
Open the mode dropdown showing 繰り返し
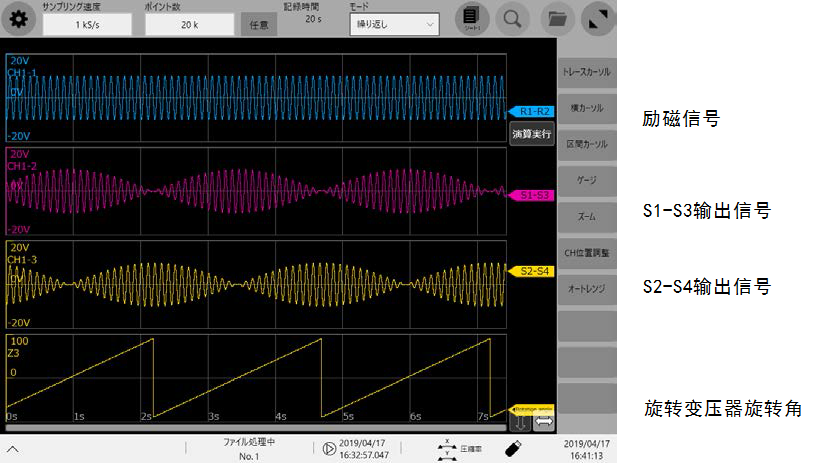point(394,24)
